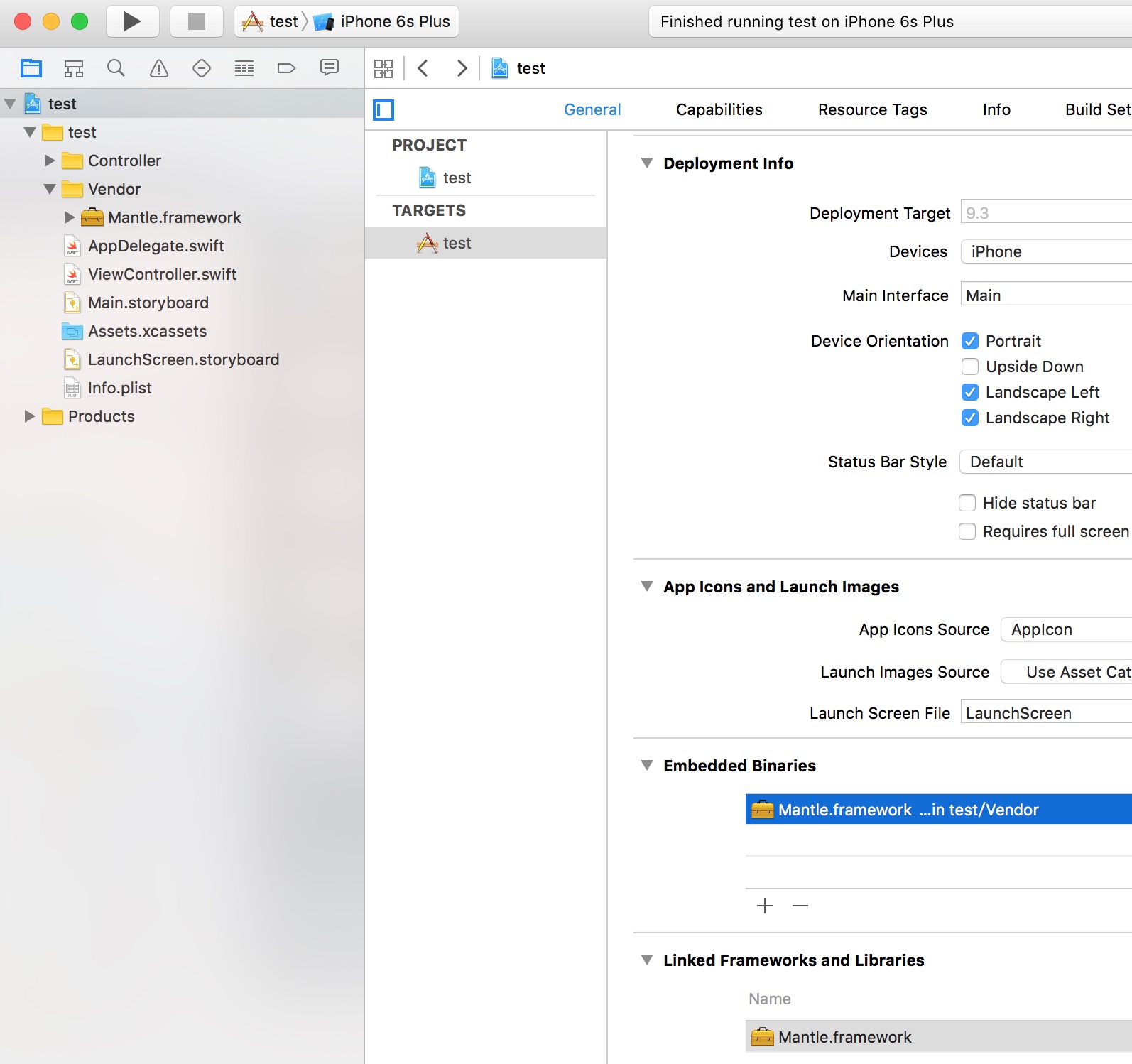Stop the running task
Image resolution: width=1132 pixels, height=1064 pixels.
coord(197,21)
